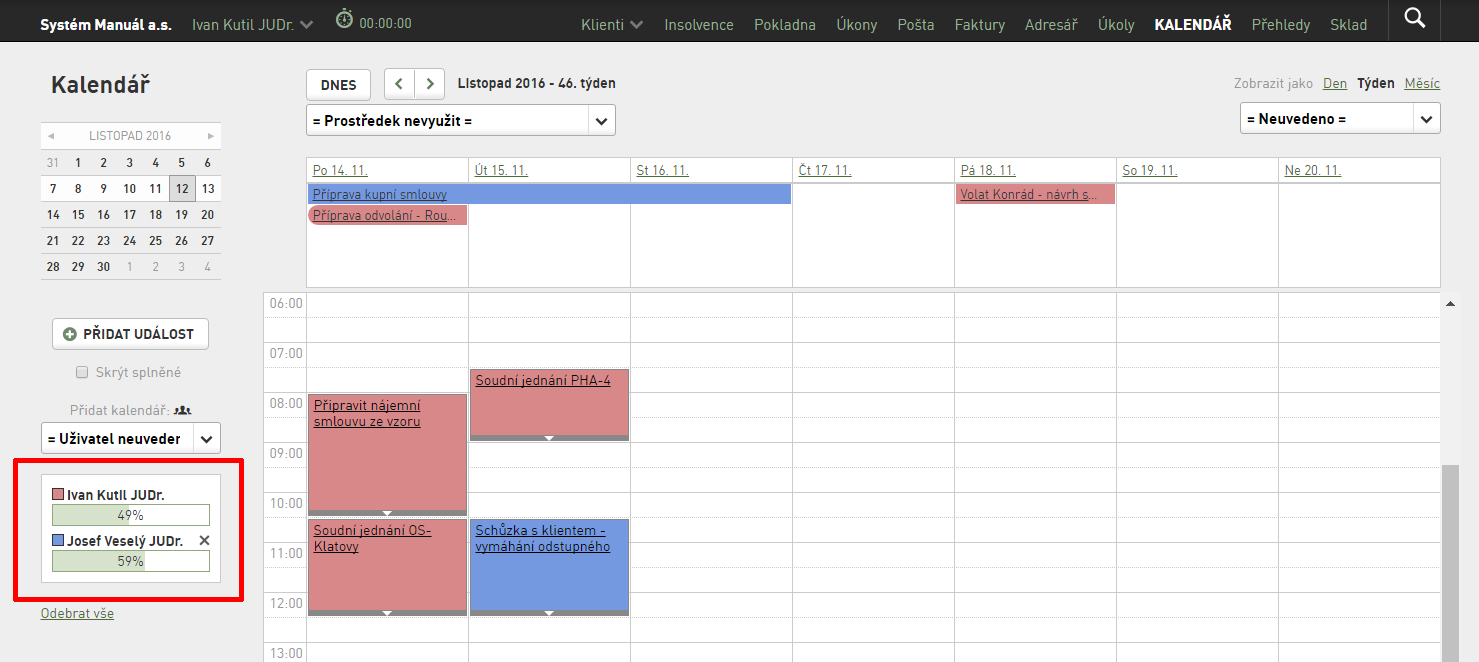Screen dimensions: 1479x662
Task: Expand Uživatel neuveden dropdown
Action: tap(131, 438)
